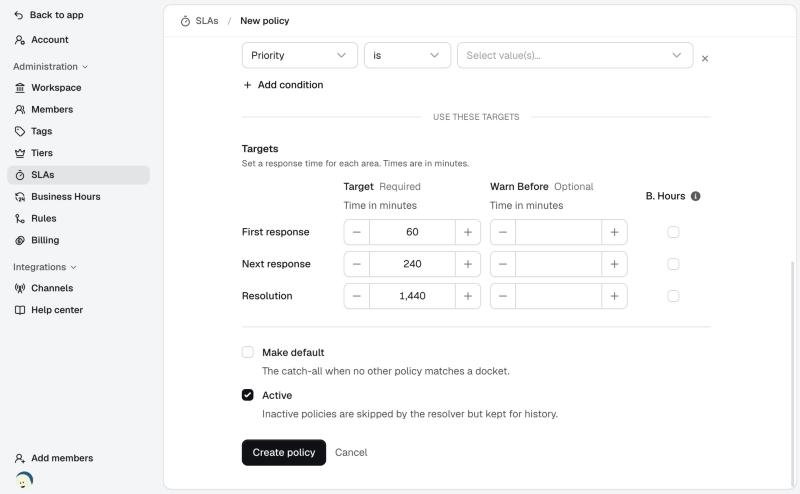Increase First response Warn Before with plus
Viewport: 800px width, 494px height.
(x=614, y=232)
